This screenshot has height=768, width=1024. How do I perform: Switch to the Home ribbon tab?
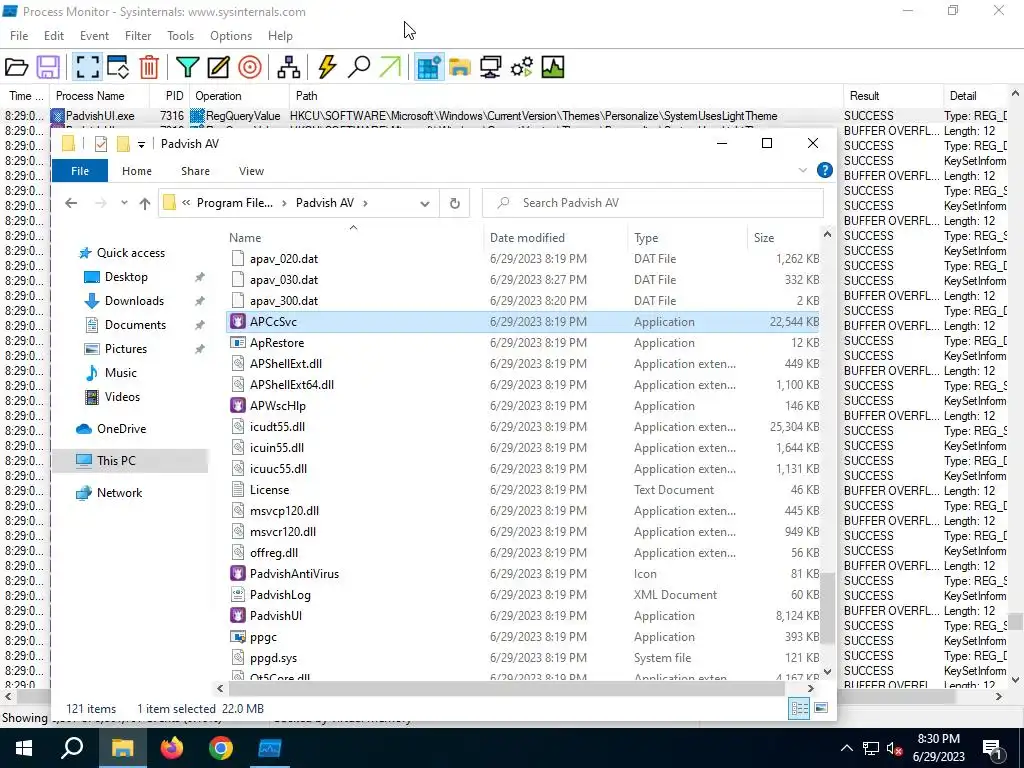tap(136, 171)
